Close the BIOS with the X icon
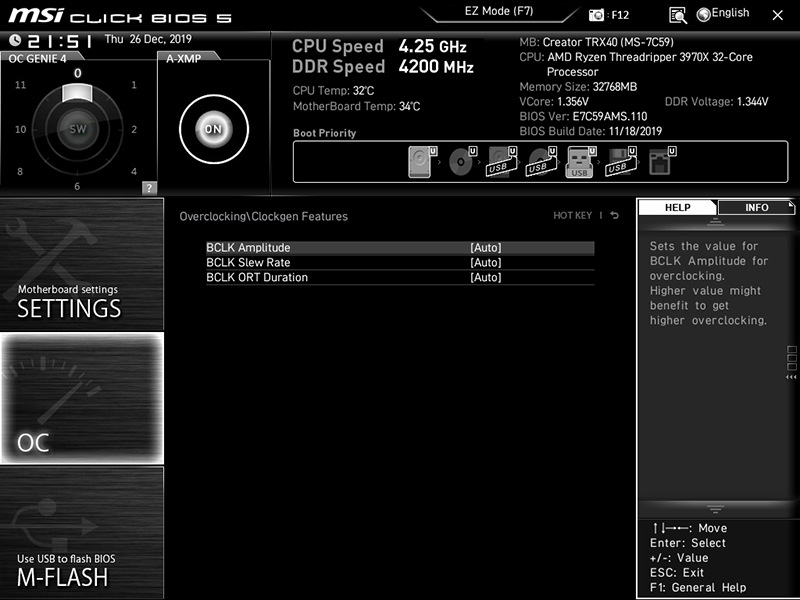This screenshot has width=800, height=600. (x=778, y=15)
